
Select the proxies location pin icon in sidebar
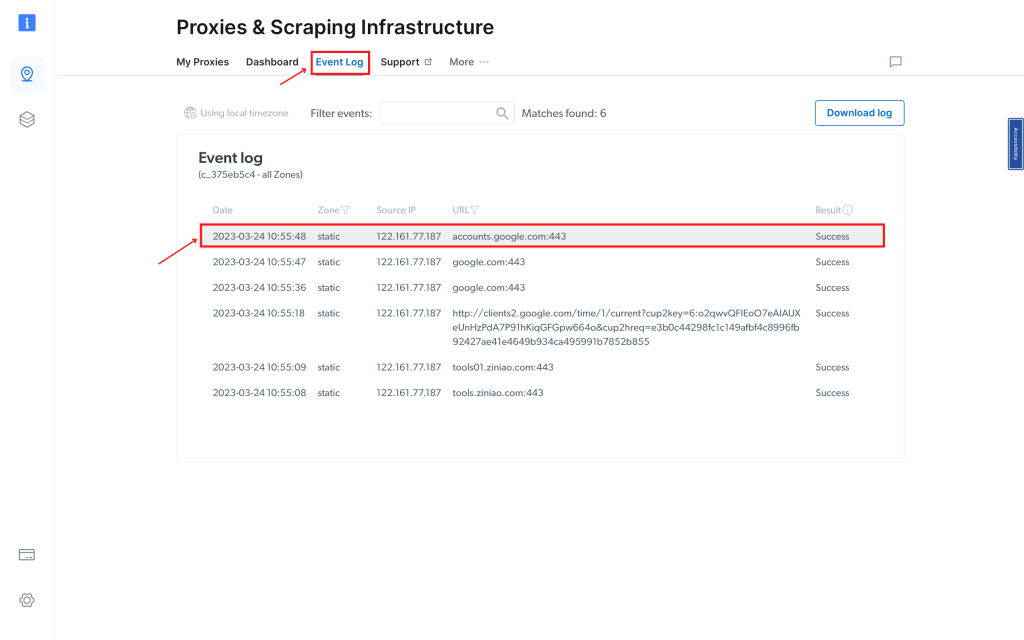pos(27,73)
